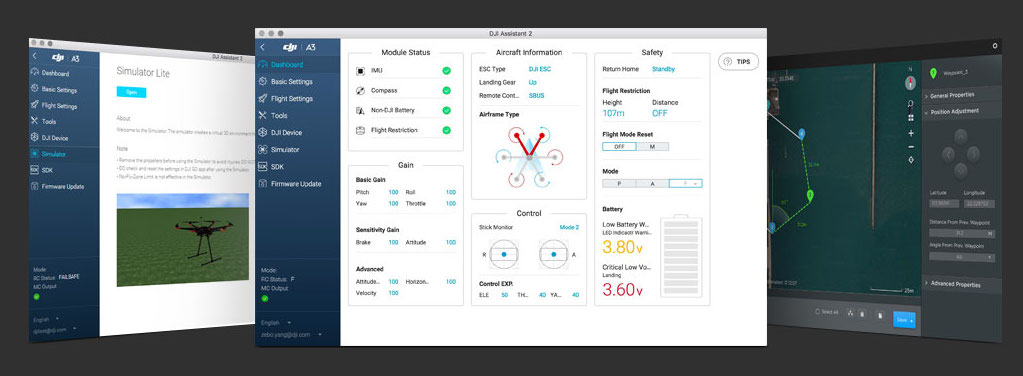The height and width of the screenshot is (376, 1023).
Task: Open Tools wrench icon in center sidebar
Action: click(262, 116)
